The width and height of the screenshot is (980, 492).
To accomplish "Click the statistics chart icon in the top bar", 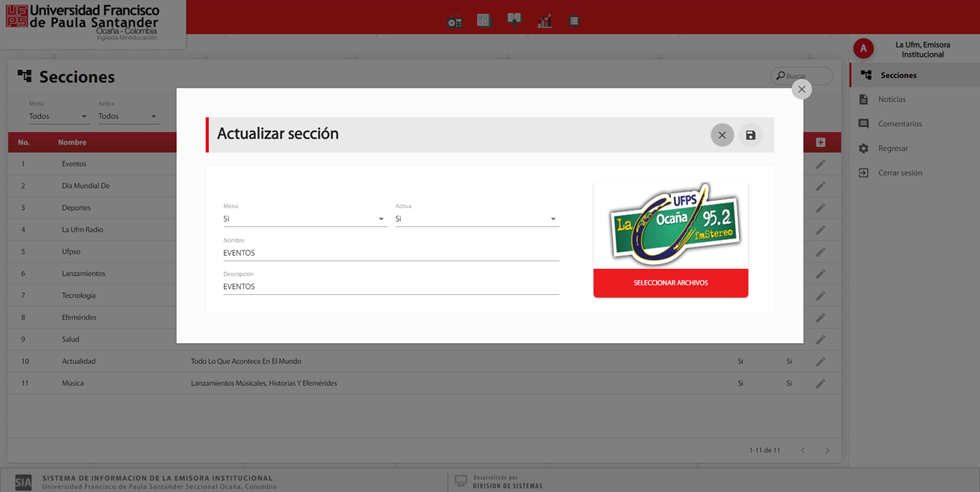I will 545,20.
